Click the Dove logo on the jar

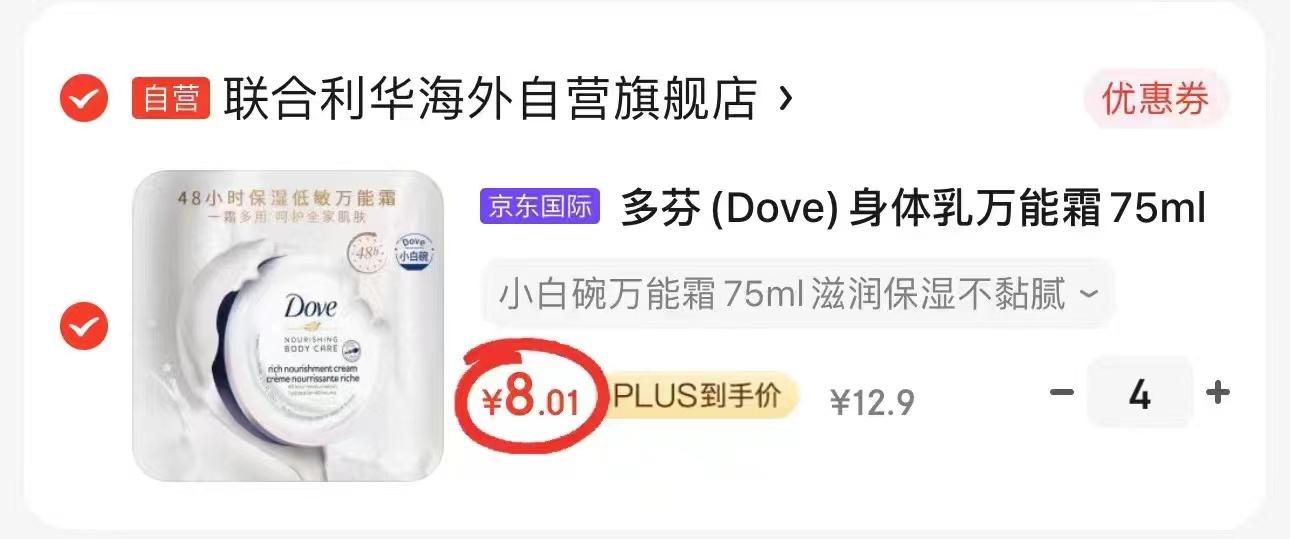point(311,309)
